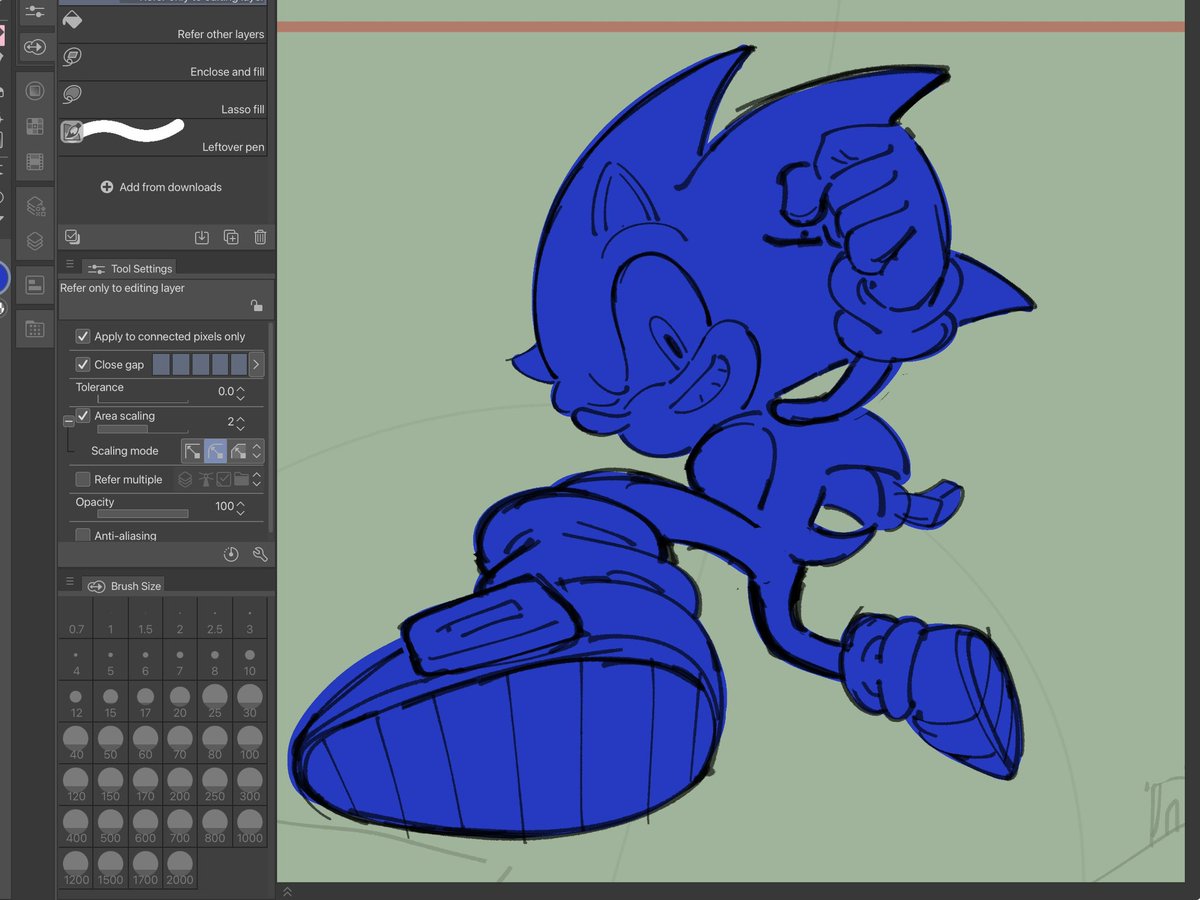Image resolution: width=1200 pixels, height=900 pixels.
Task: Select Refer multiple reference layer lighthouse icon
Action: (x=206, y=480)
